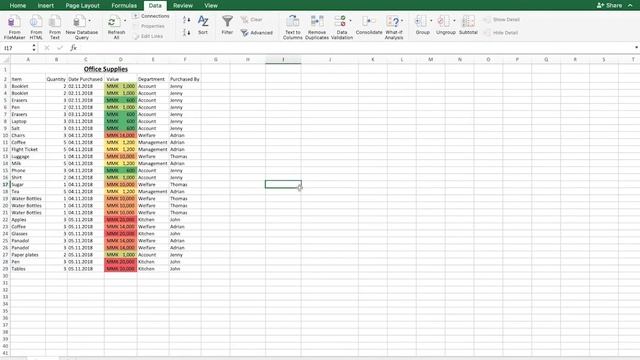Cancel the formula entry X button
The image size is (640, 360).
(47, 48)
